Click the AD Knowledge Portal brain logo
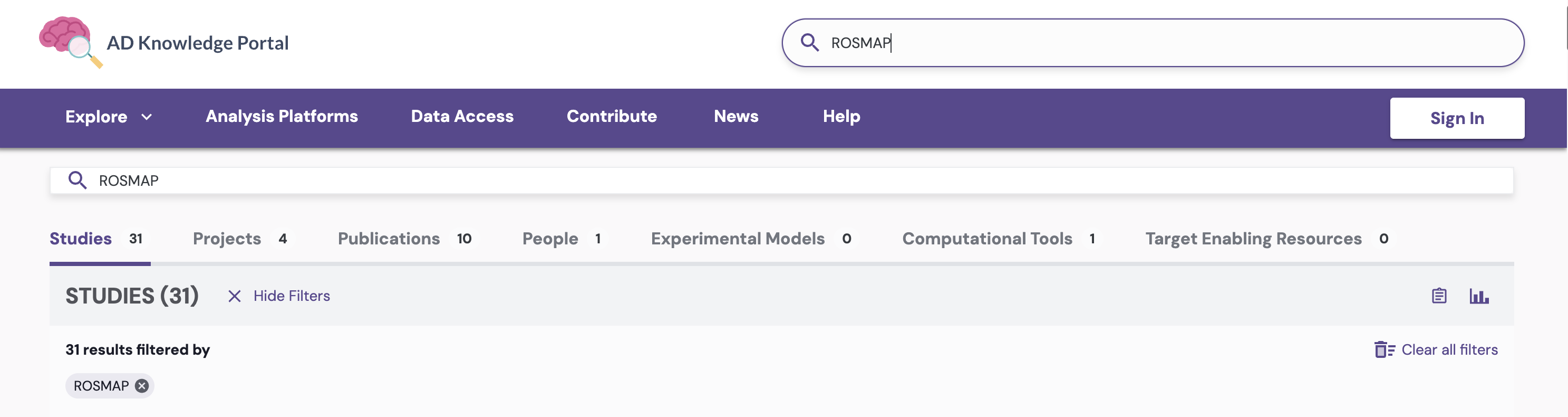Viewport: 1568px width, 417px height. (71, 42)
